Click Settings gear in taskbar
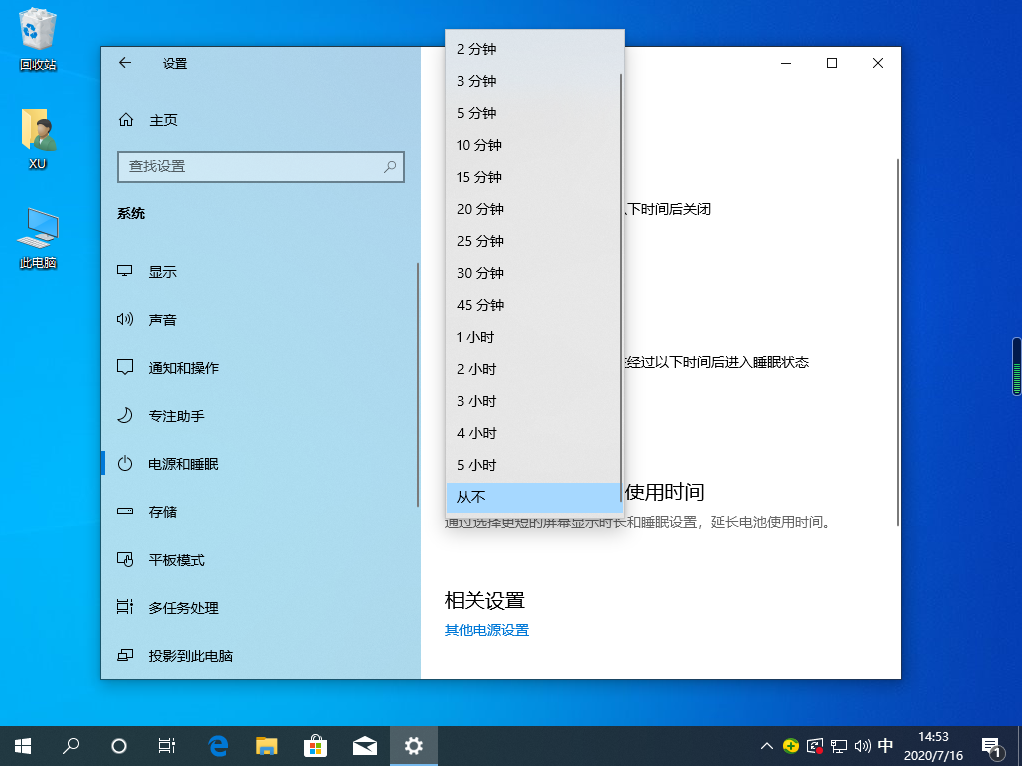The image size is (1022, 766). point(414,746)
